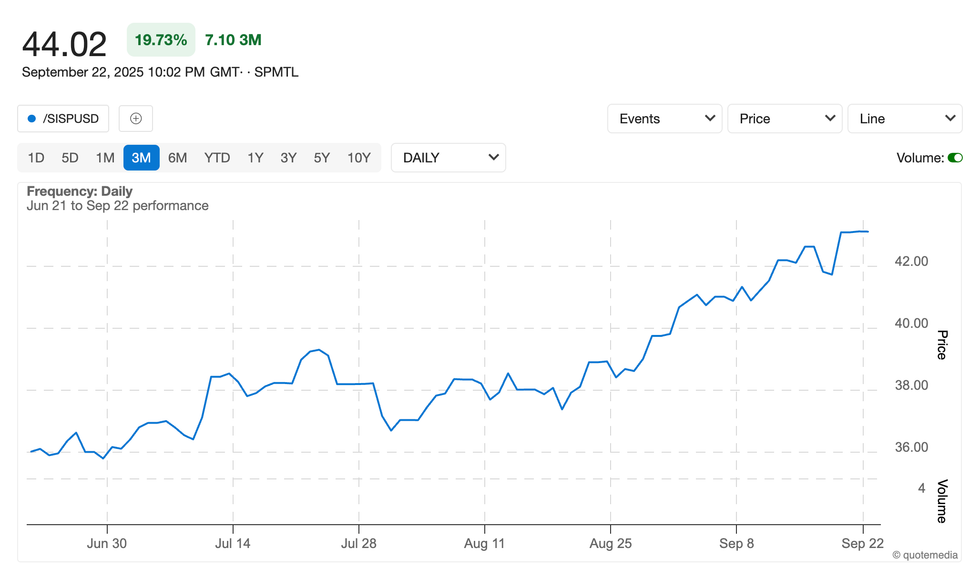
Task: Switch to the 6M time range
Action: pos(177,158)
